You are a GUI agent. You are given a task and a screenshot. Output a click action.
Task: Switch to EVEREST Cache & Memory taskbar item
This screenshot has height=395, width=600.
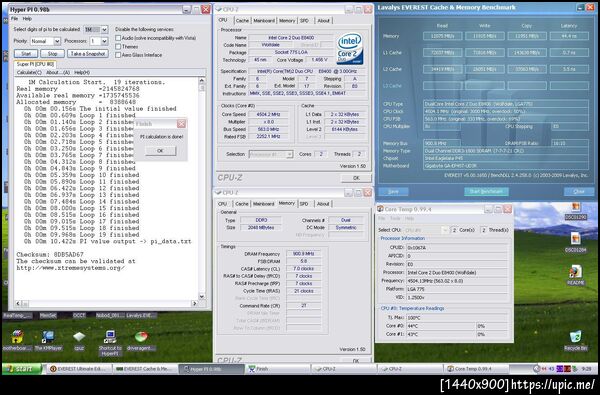[145, 369]
